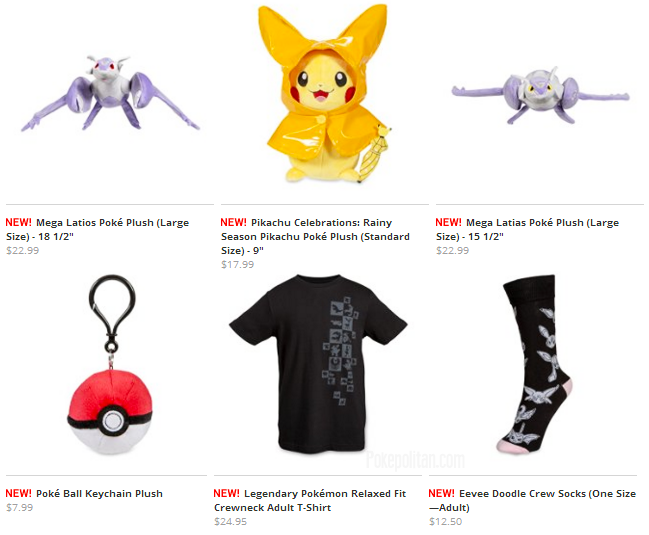Click the Poké Ball Keychain Plush title
This screenshot has height=535, width=649.
(x=99, y=494)
